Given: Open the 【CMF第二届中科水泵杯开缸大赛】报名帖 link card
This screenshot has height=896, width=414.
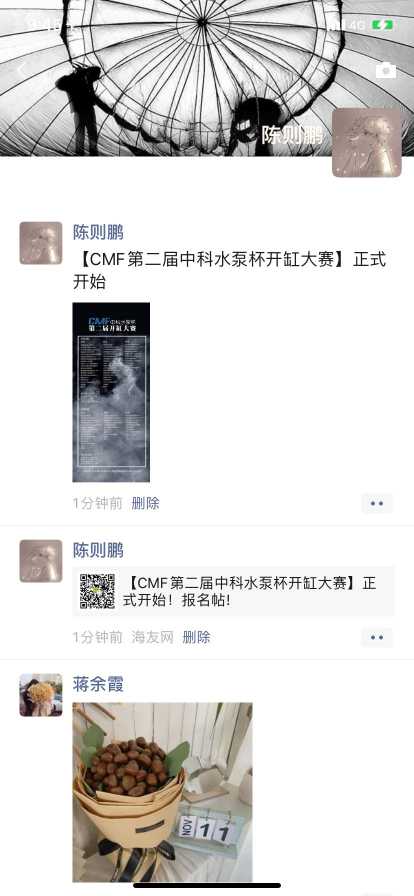Looking at the screenshot, I should tap(233, 591).
